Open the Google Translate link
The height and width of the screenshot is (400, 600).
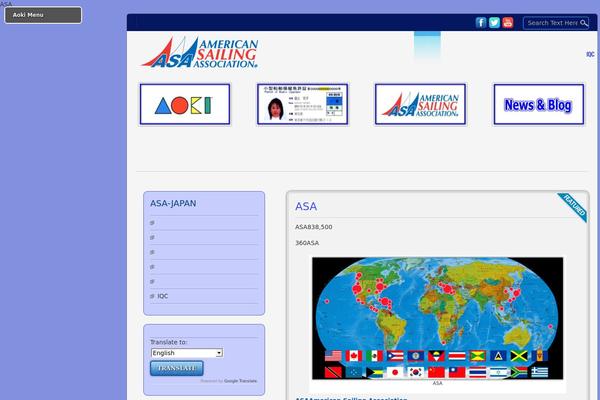point(240,381)
